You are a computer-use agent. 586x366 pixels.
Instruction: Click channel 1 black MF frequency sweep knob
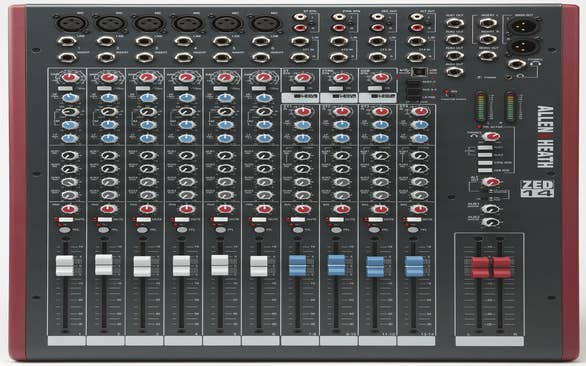click(70, 111)
